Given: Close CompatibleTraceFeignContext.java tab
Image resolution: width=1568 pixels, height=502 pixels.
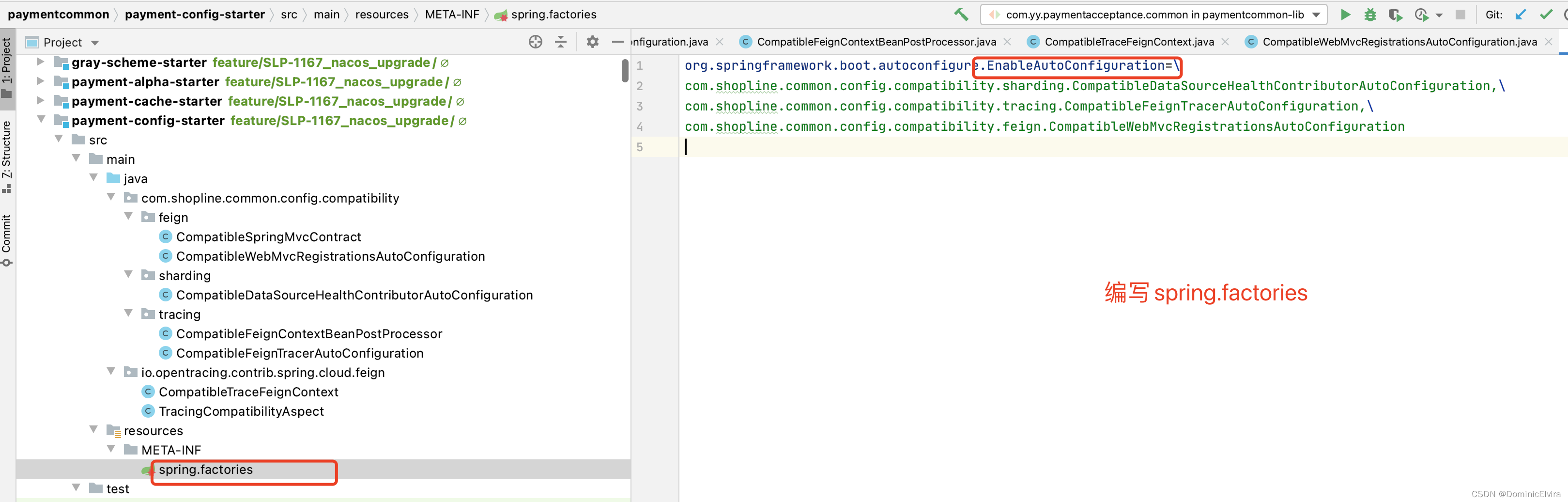Looking at the screenshot, I should [x=1225, y=41].
